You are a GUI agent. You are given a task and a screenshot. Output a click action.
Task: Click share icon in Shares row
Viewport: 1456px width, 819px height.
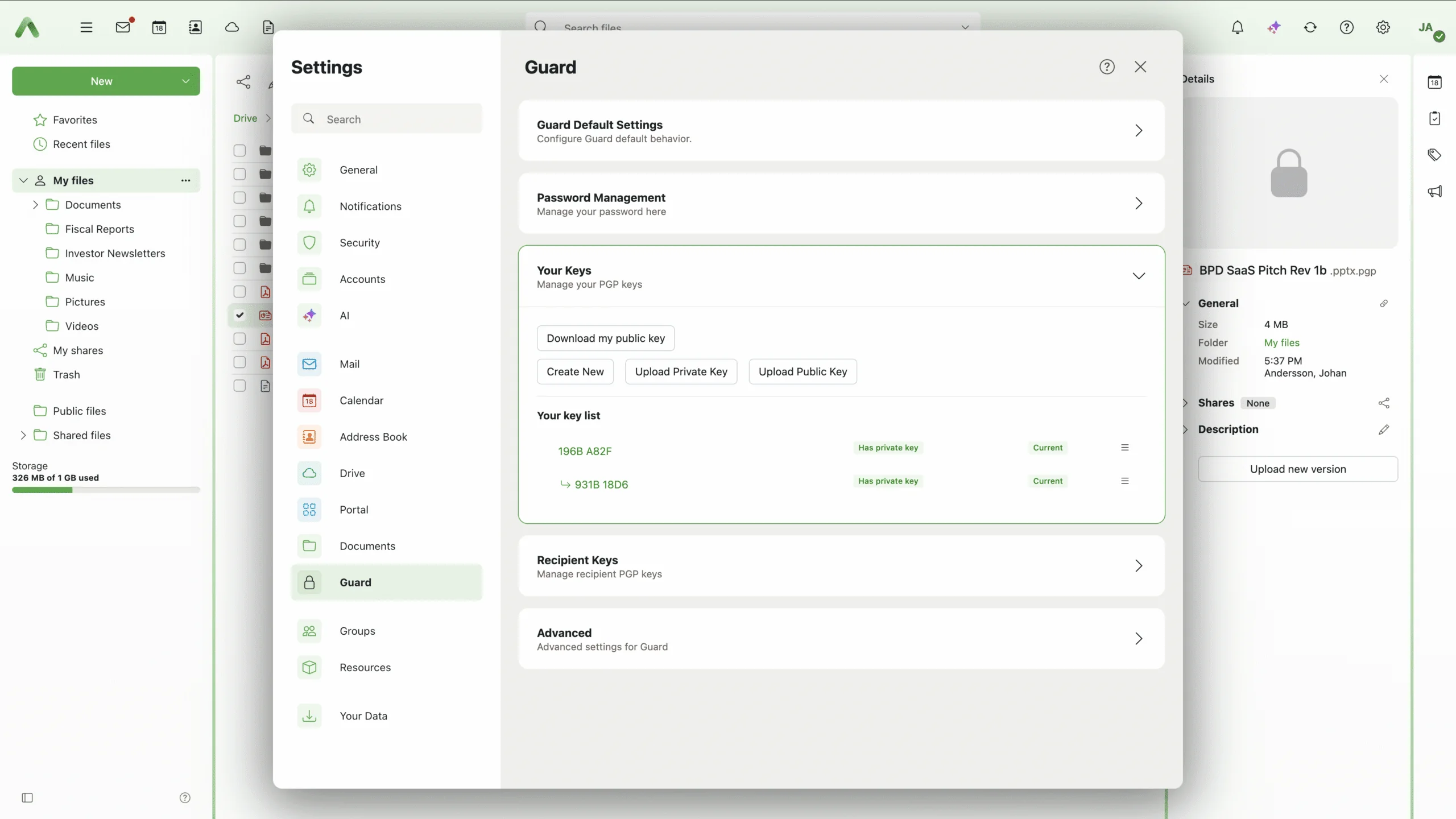[x=1384, y=403]
